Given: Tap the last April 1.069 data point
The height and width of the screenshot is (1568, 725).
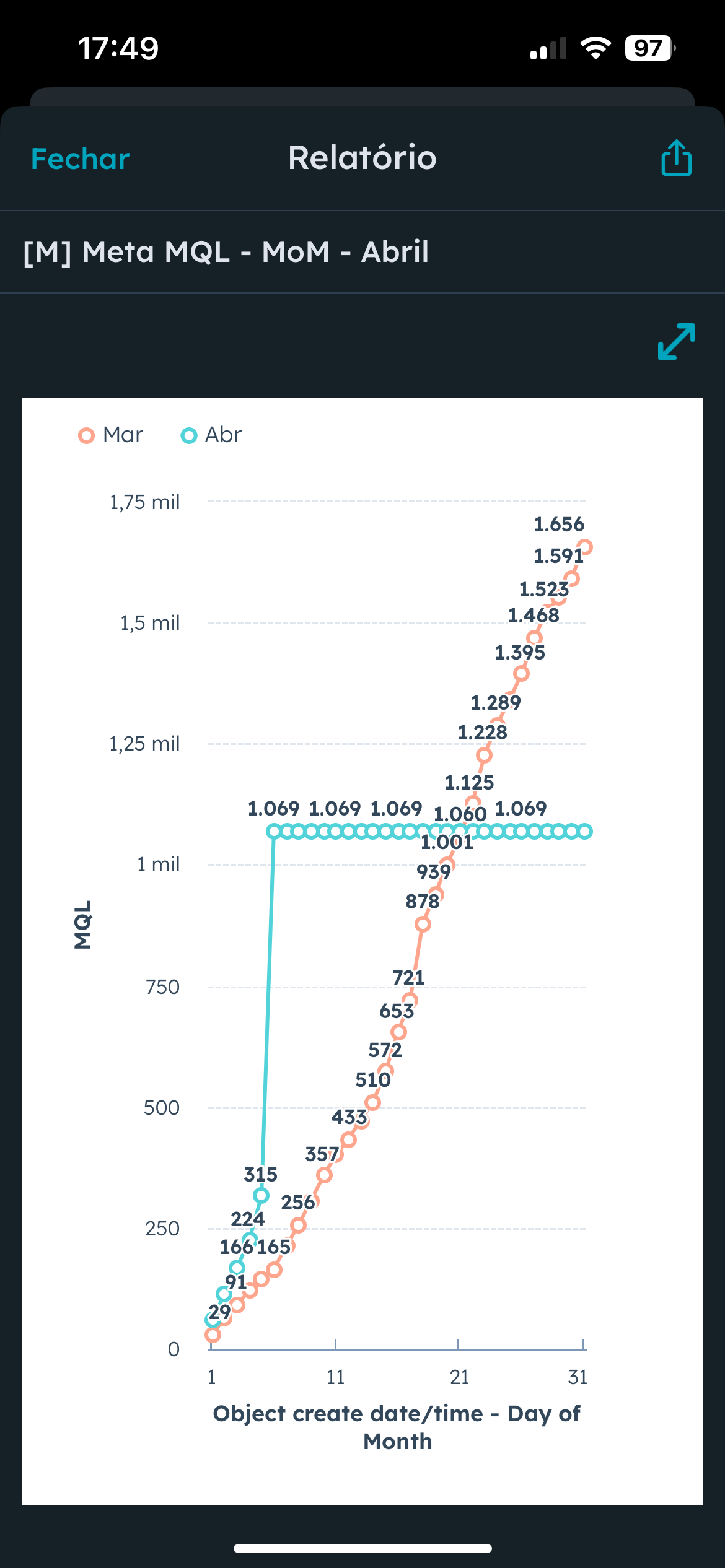Looking at the screenshot, I should 584,831.
